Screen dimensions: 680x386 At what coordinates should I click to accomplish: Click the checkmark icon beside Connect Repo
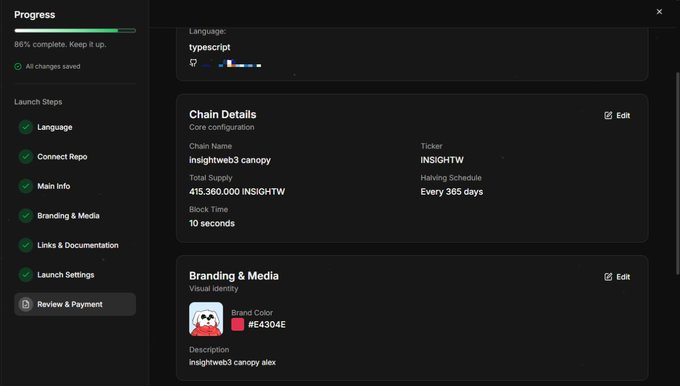pos(26,157)
